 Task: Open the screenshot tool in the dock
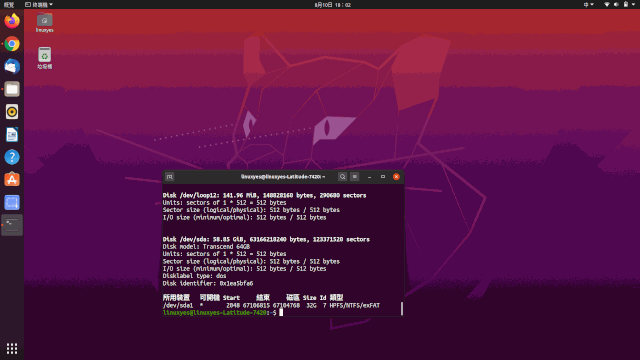pyautogui.click(x=12, y=202)
